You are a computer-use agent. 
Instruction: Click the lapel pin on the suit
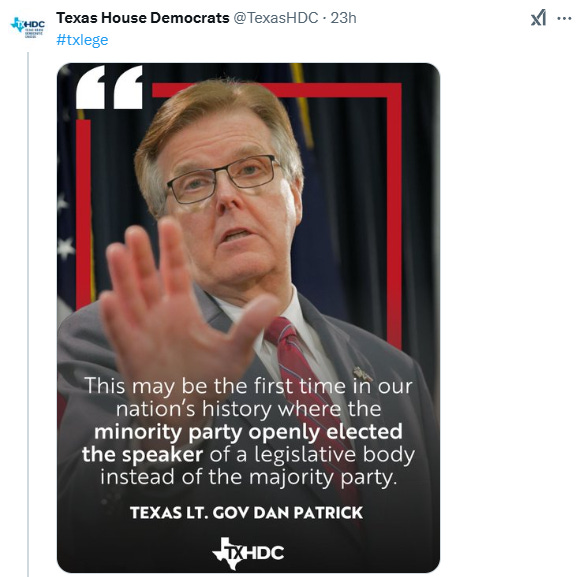[362, 374]
